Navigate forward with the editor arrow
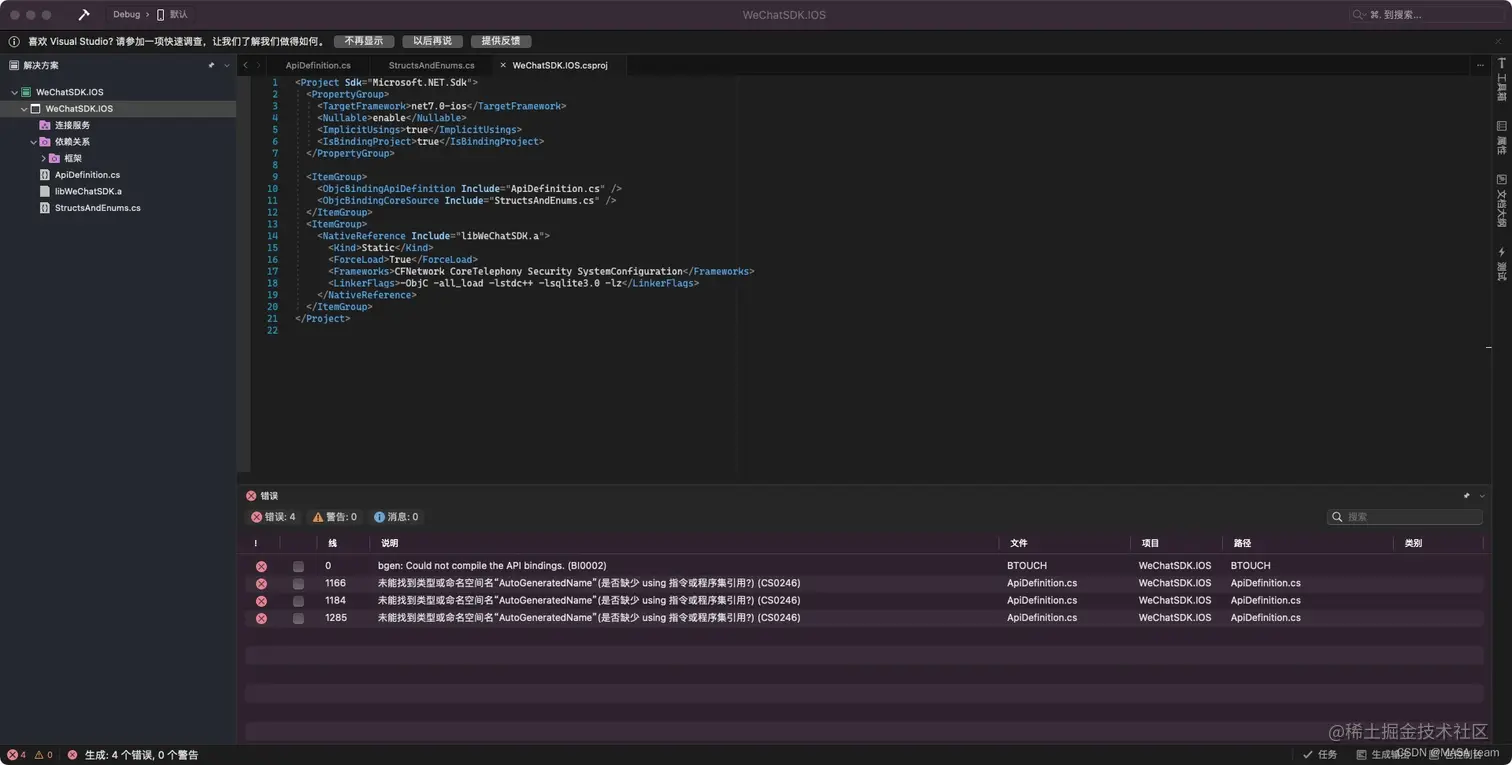The height and width of the screenshot is (765, 1512). (259, 65)
